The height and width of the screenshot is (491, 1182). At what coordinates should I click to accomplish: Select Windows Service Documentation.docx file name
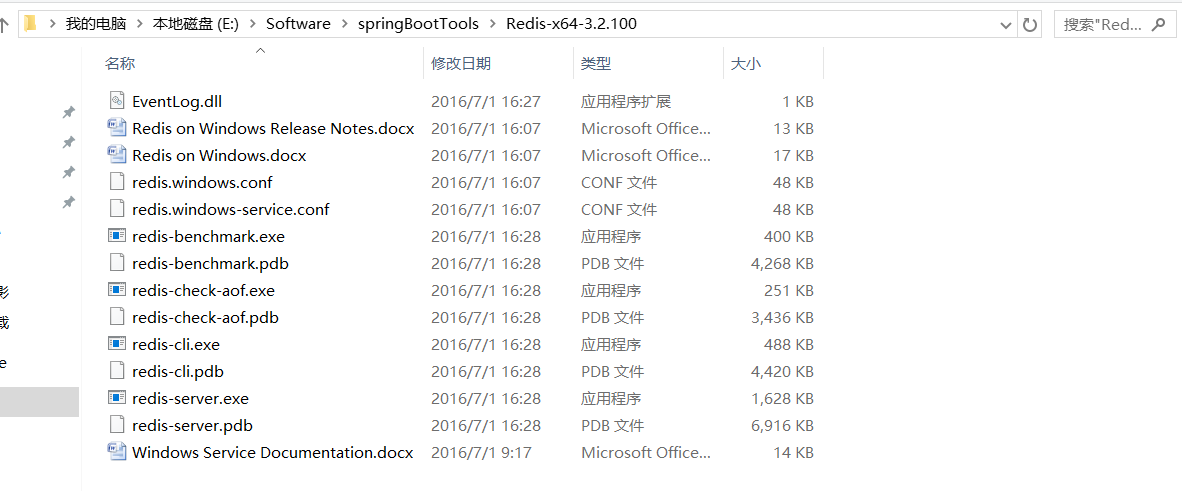273,453
